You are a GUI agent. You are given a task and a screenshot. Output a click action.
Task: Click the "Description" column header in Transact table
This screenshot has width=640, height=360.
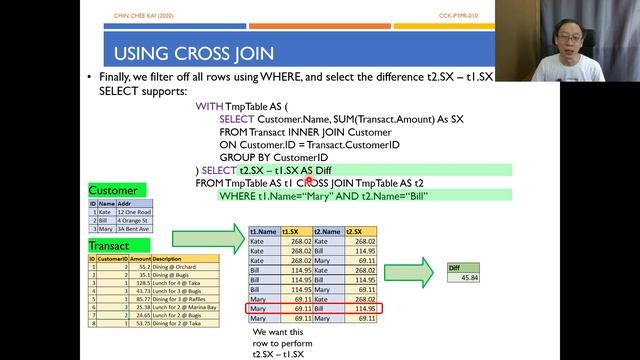pyautogui.click(x=185, y=259)
